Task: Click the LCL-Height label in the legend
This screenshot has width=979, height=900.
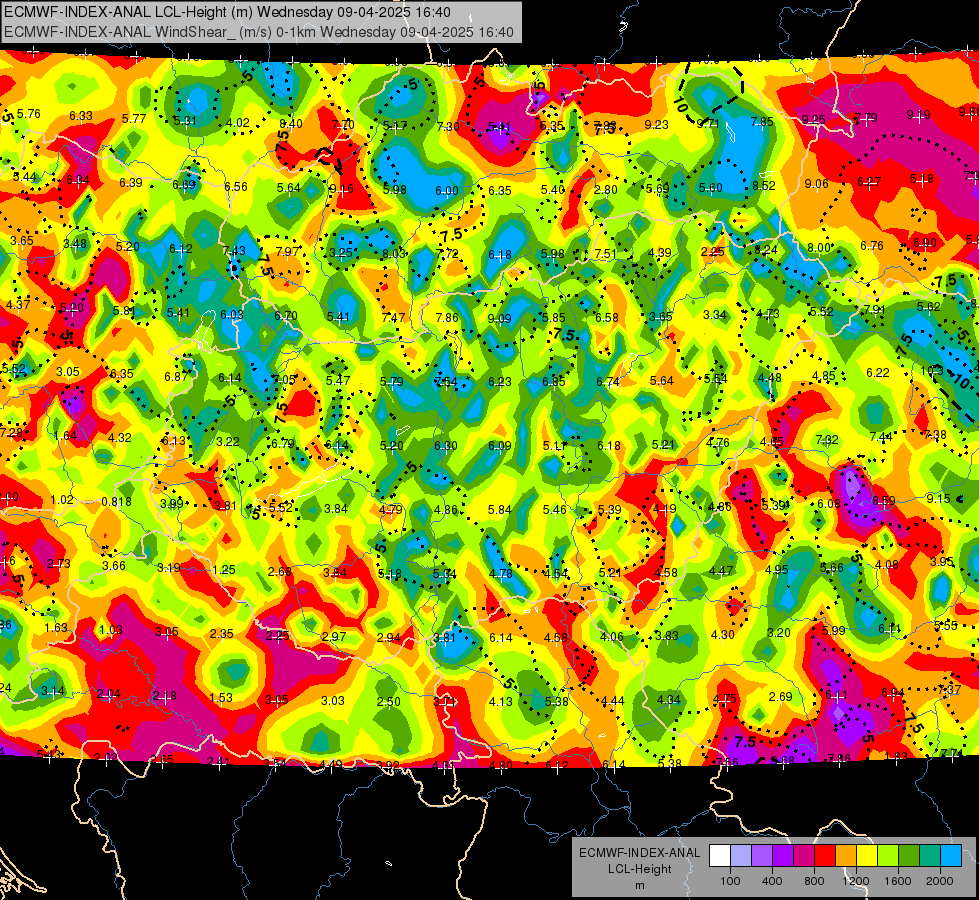Action: click(639, 869)
